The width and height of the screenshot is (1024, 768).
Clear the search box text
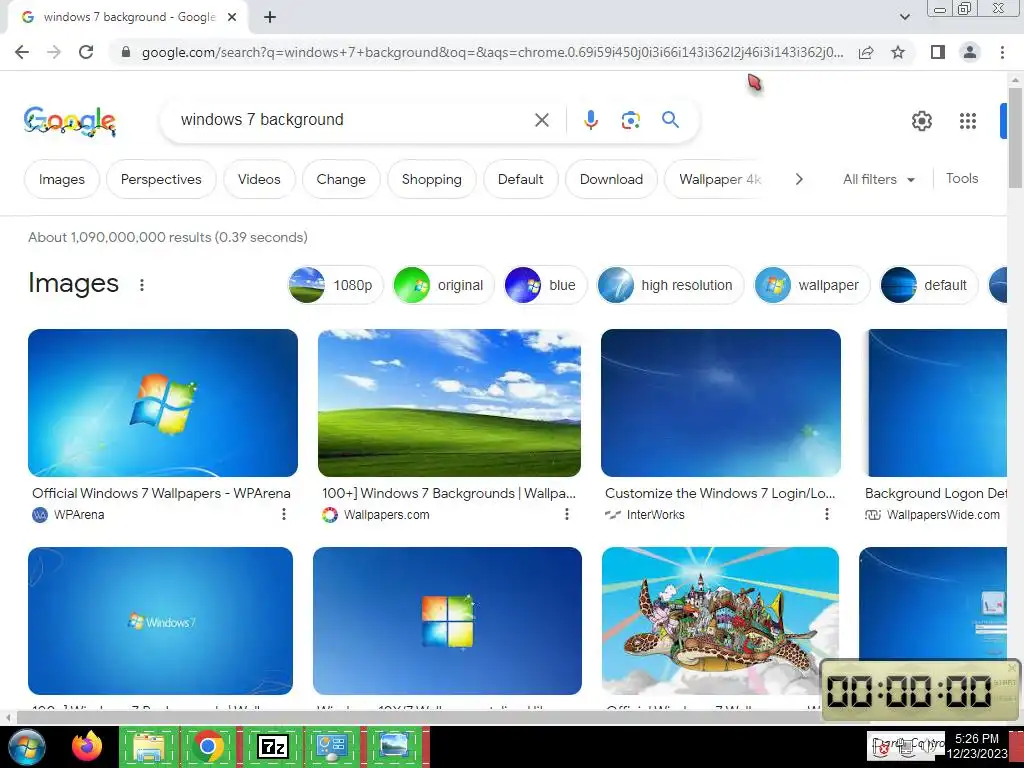pos(541,120)
